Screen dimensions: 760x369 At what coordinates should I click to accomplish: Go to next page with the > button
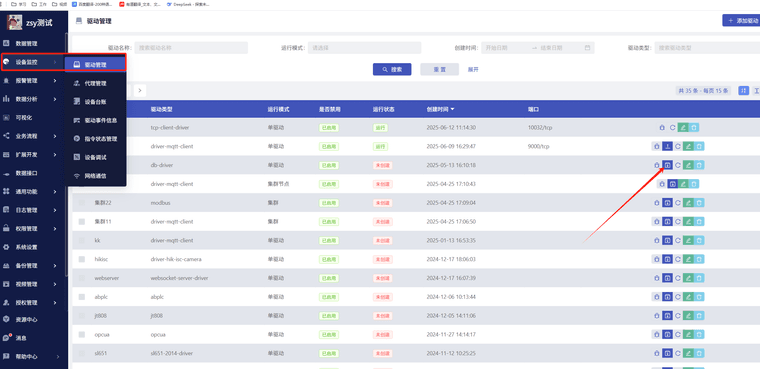(140, 90)
